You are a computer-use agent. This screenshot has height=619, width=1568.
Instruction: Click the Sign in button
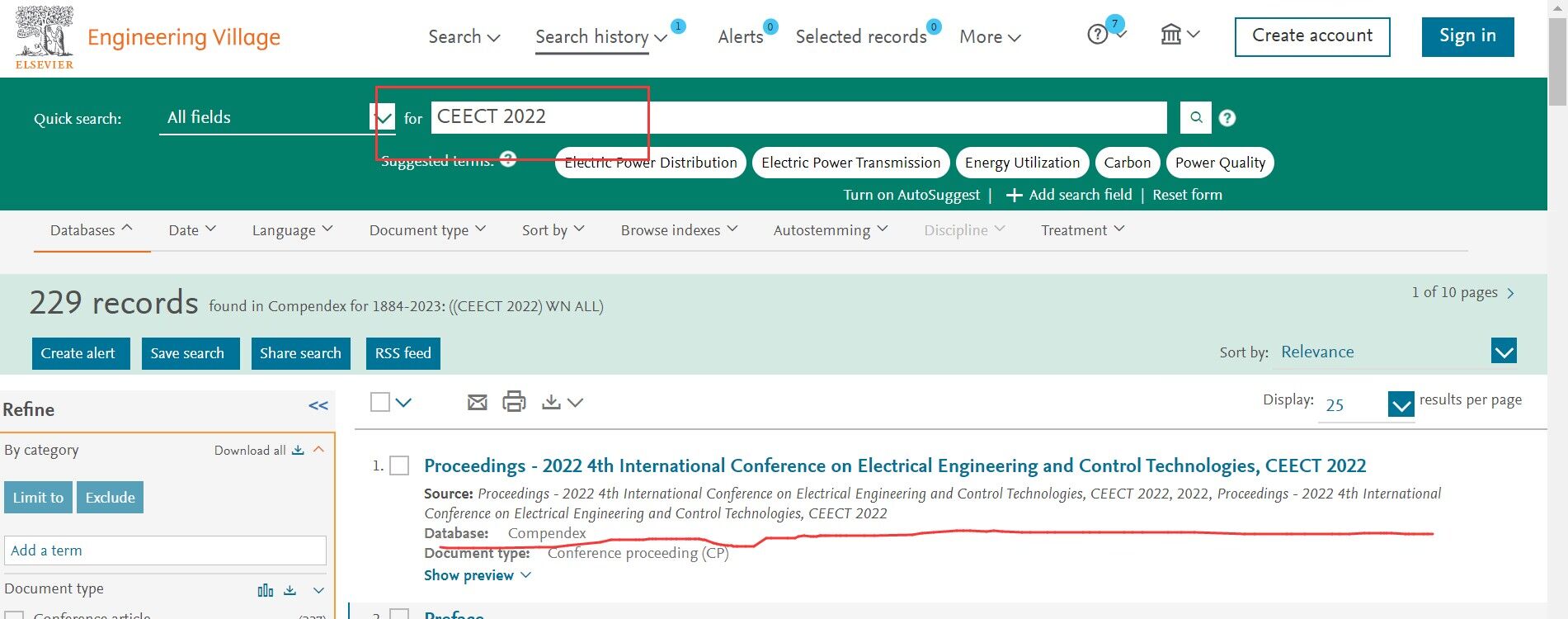pyautogui.click(x=1467, y=36)
